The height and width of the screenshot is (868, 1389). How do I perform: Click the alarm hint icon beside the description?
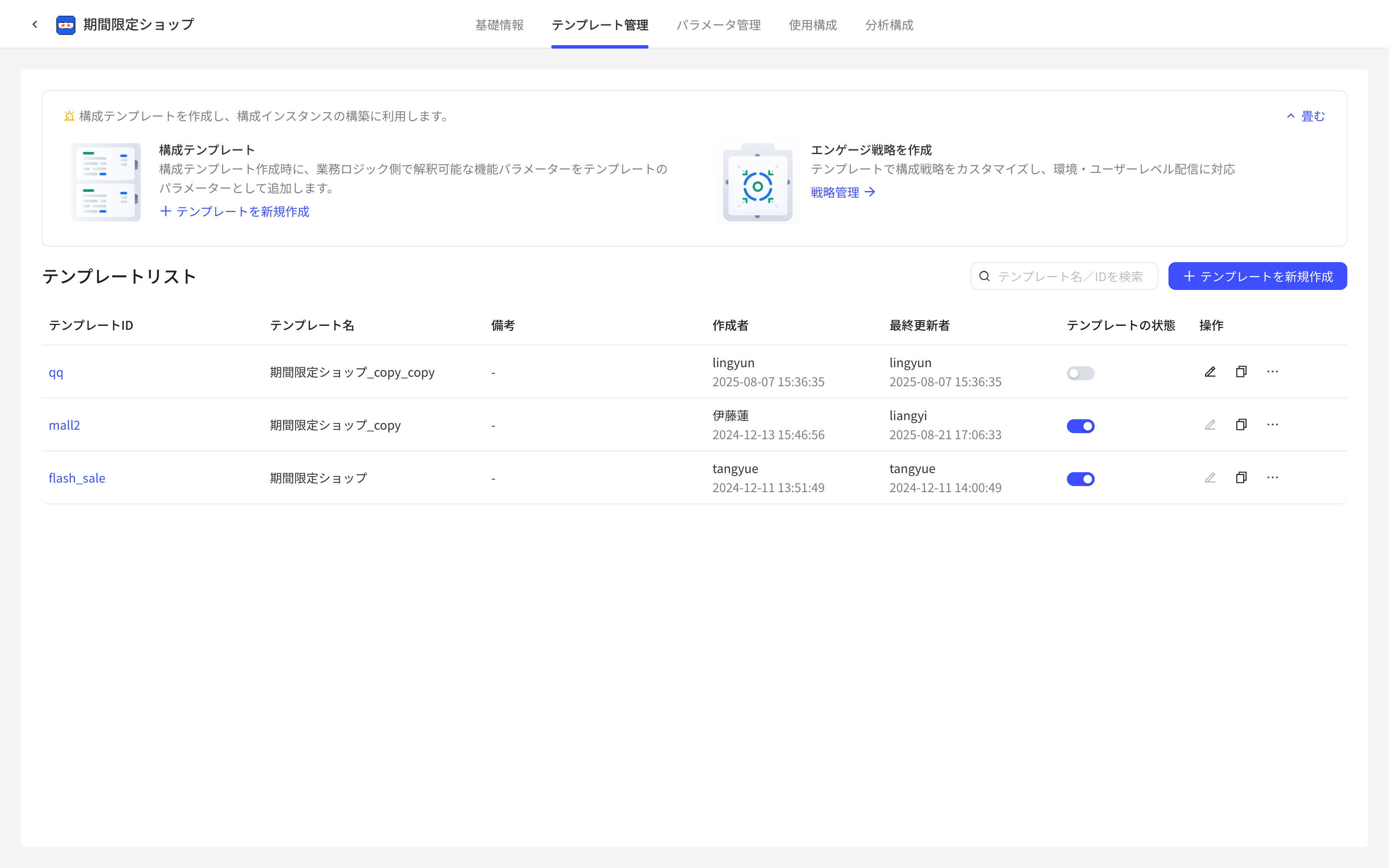tap(69, 116)
